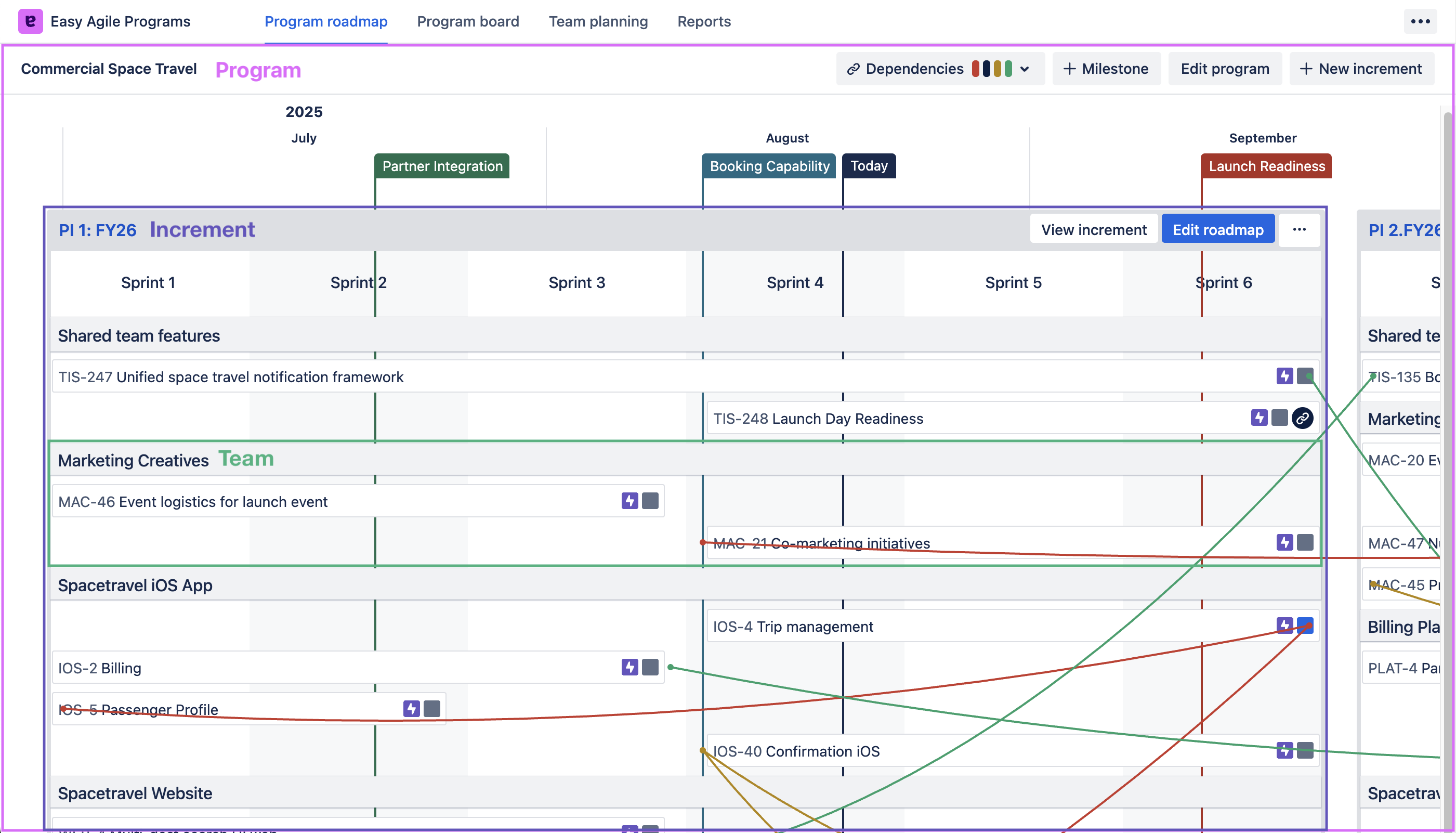Click the Partner Integration milestone marker
Image resolution: width=1456 pixels, height=833 pixels.
pyautogui.click(x=442, y=166)
